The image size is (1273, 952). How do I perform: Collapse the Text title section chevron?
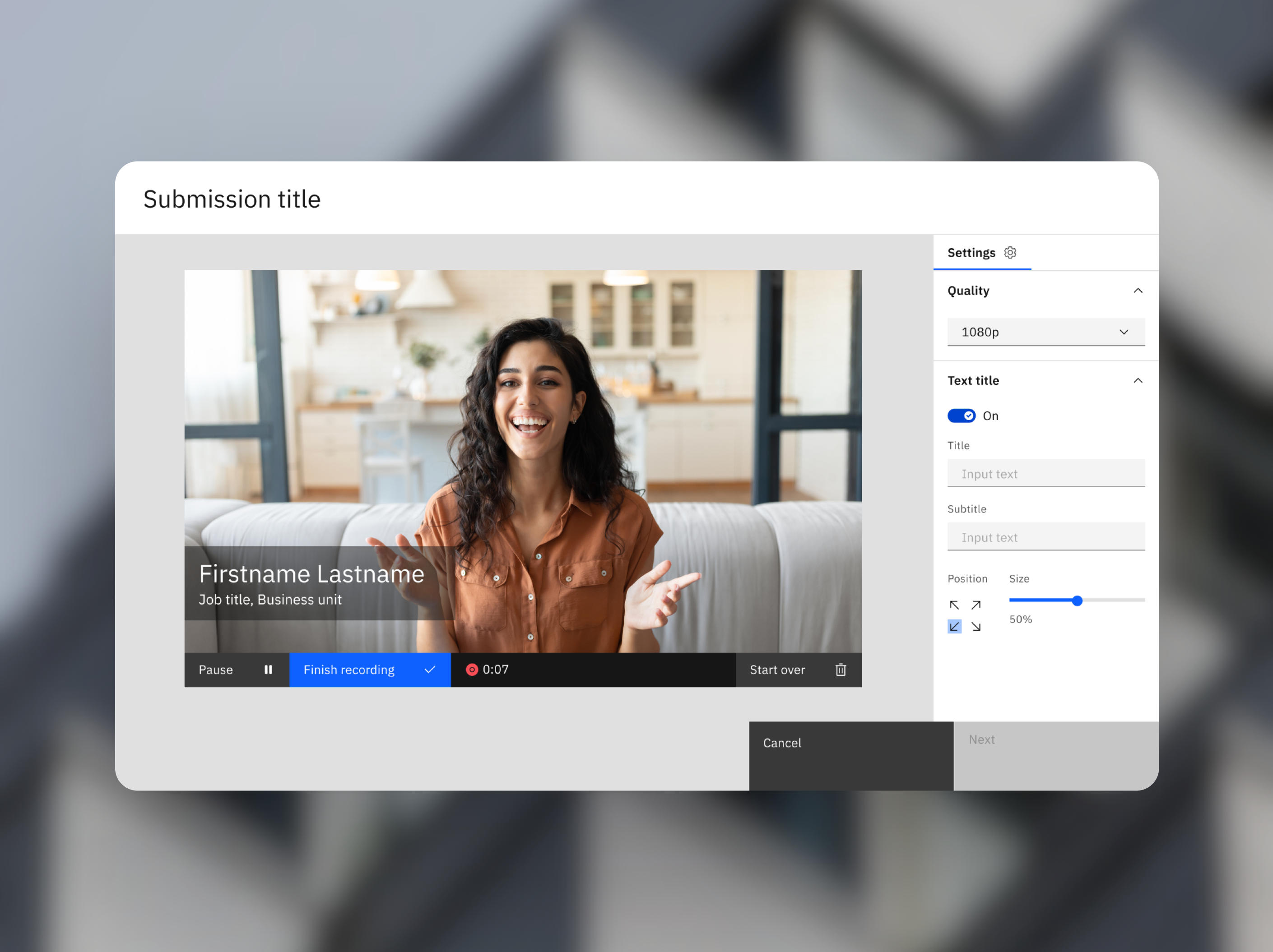1138,380
